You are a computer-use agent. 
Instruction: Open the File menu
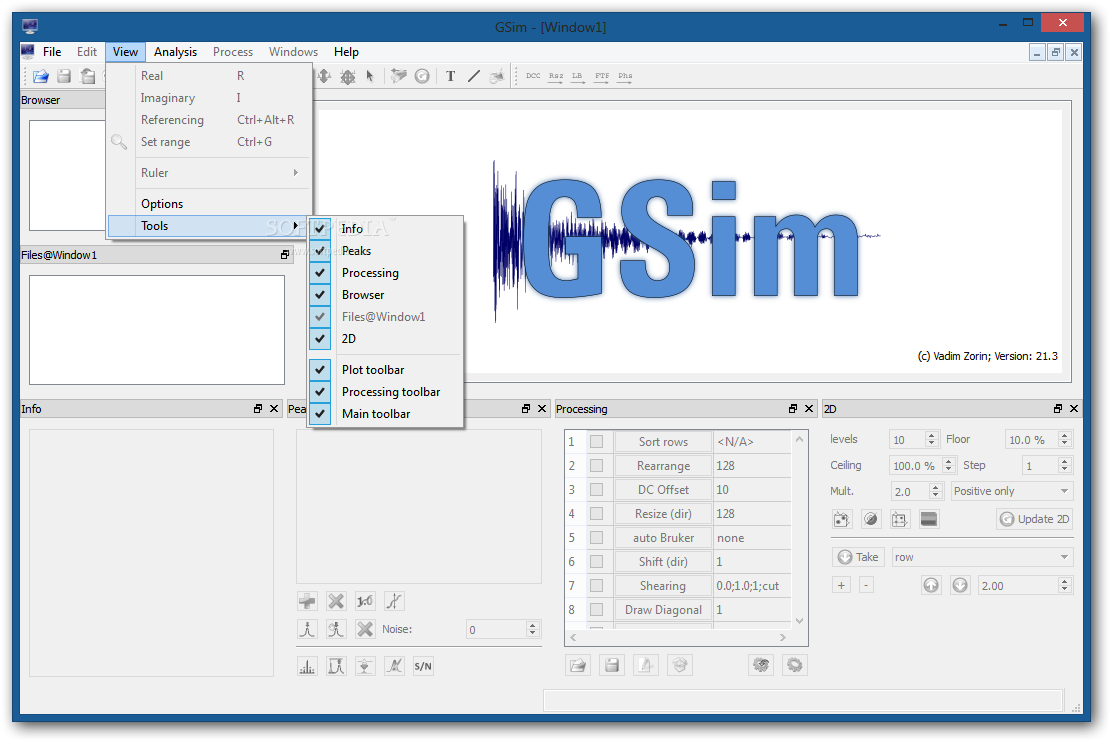click(52, 52)
